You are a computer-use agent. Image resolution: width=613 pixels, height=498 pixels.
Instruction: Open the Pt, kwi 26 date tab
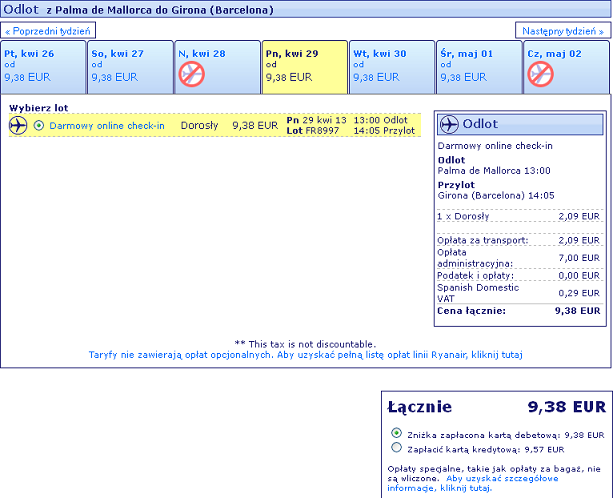(43, 67)
